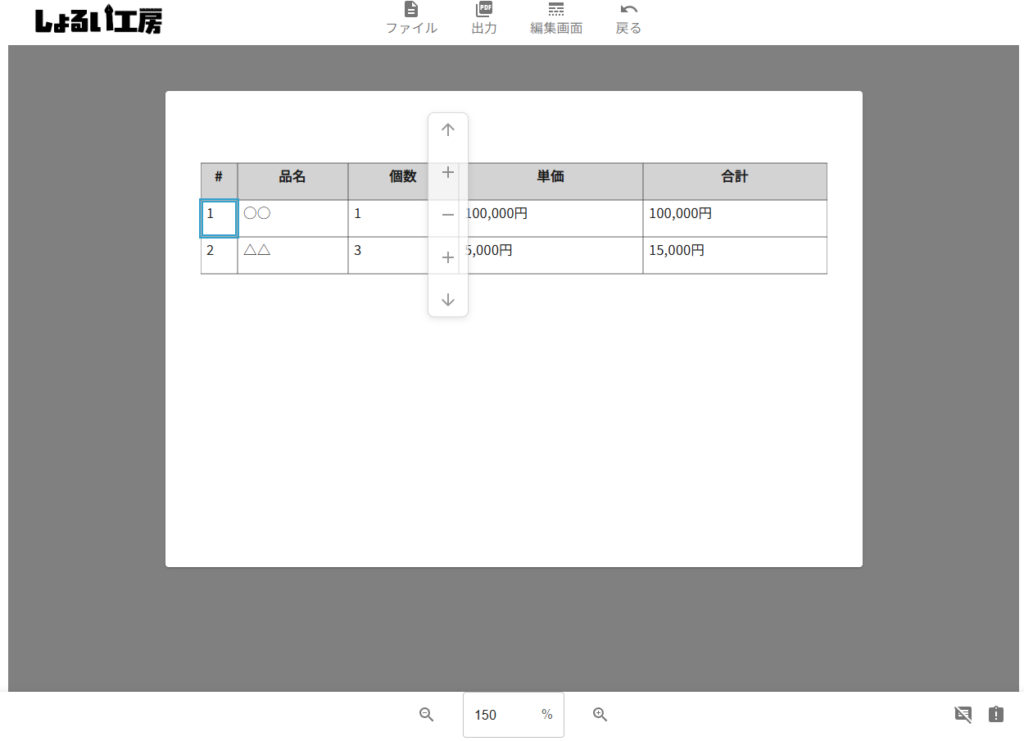1024x741 pixels.
Task: Delete row using the minus icon
Action: (x=448, y=215)
